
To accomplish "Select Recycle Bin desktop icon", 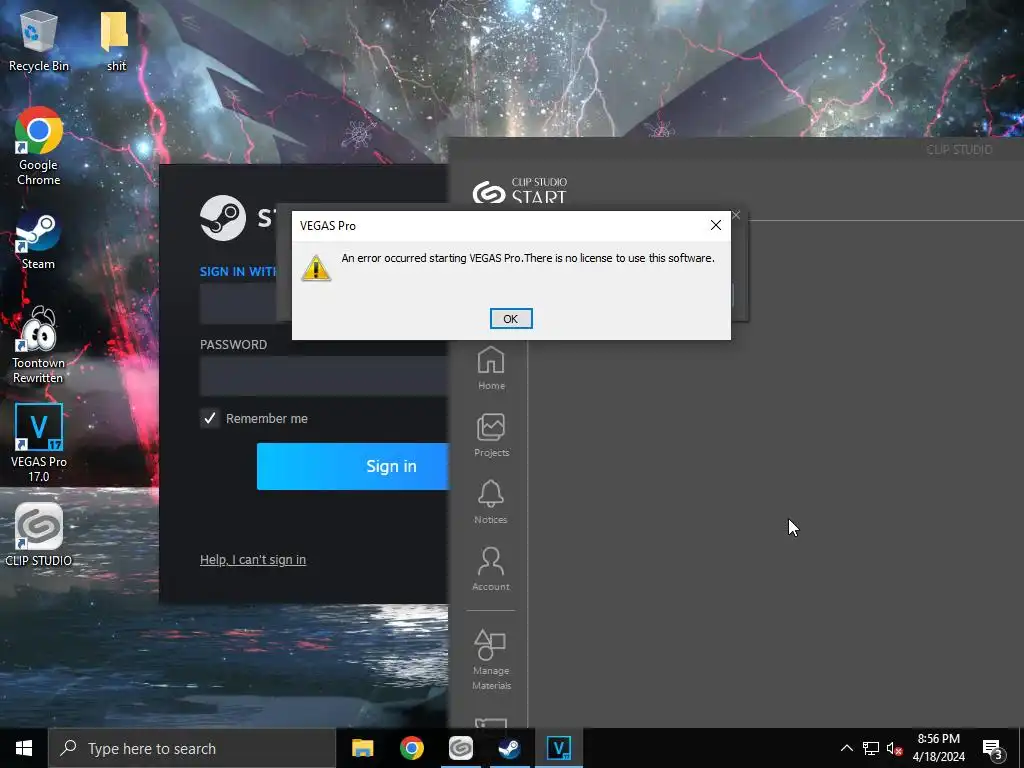I will coord(39,41).
